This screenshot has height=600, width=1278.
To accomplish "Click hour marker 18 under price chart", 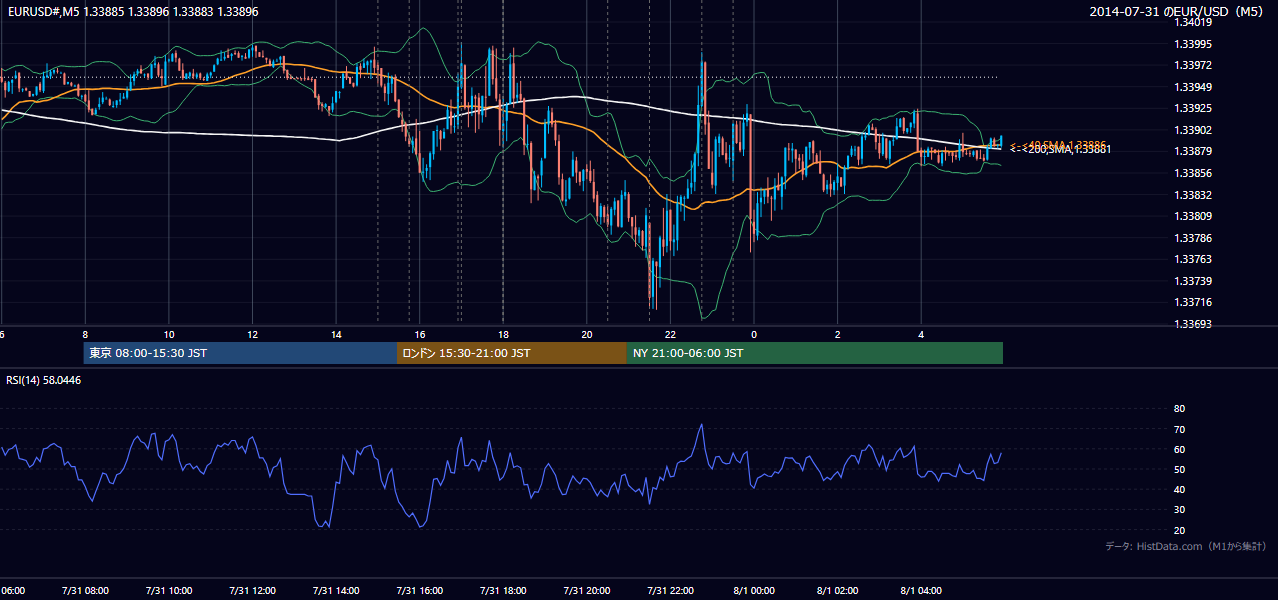I will point(504,335).
